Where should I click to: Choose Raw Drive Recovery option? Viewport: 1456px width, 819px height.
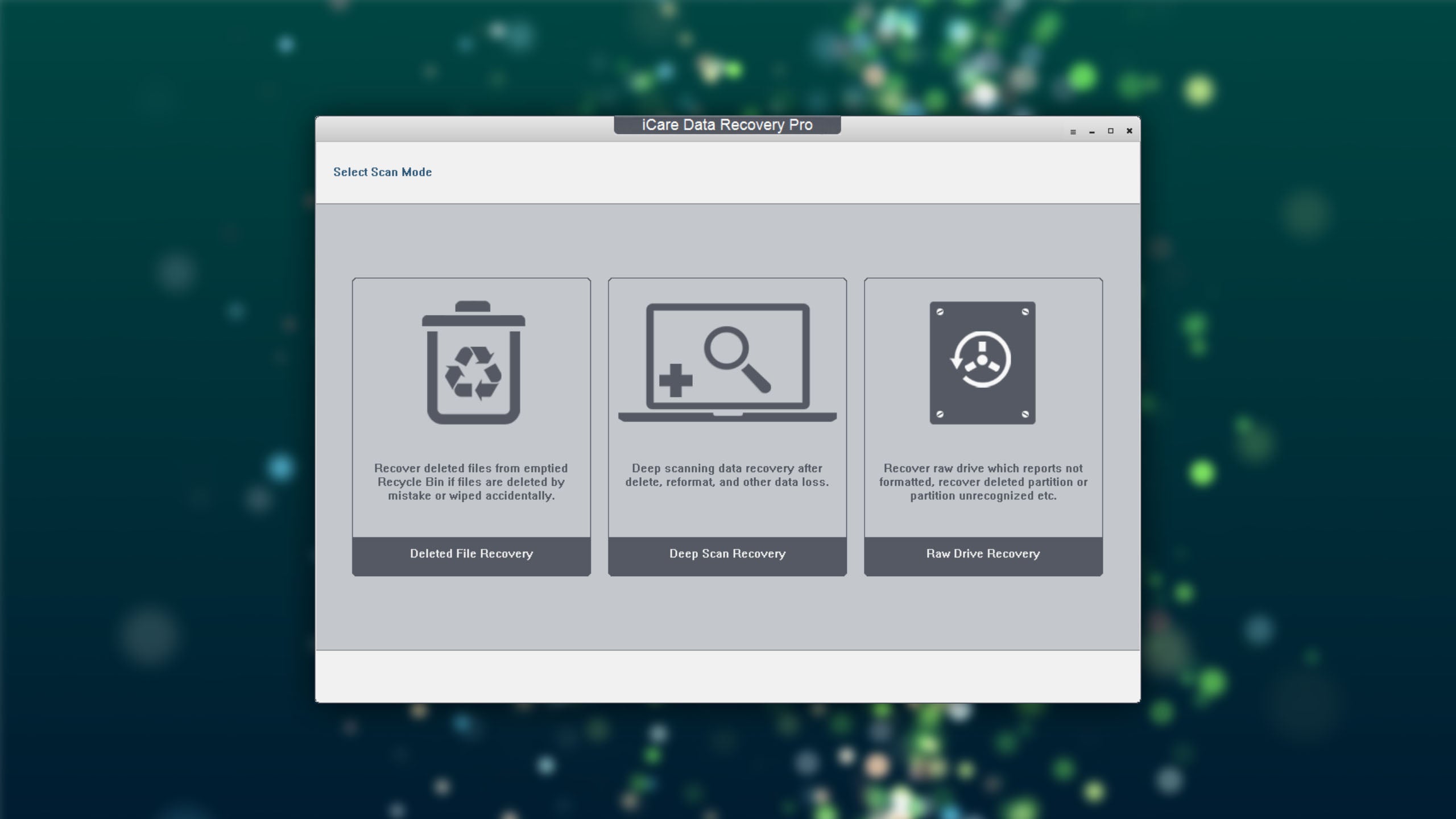pos(983,554)
